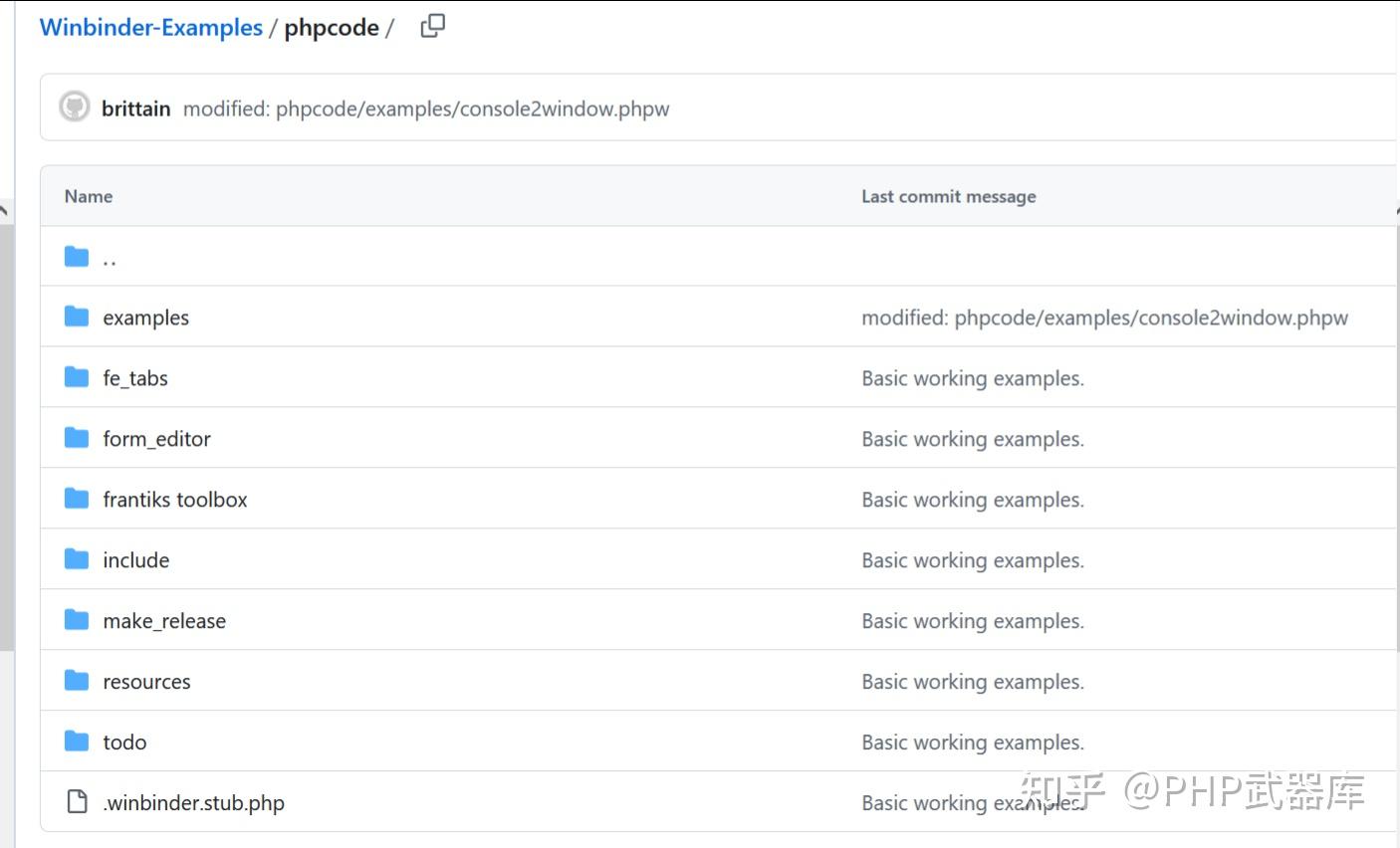
Task: Click the include folder icon
Action: [x=77, y=559]
